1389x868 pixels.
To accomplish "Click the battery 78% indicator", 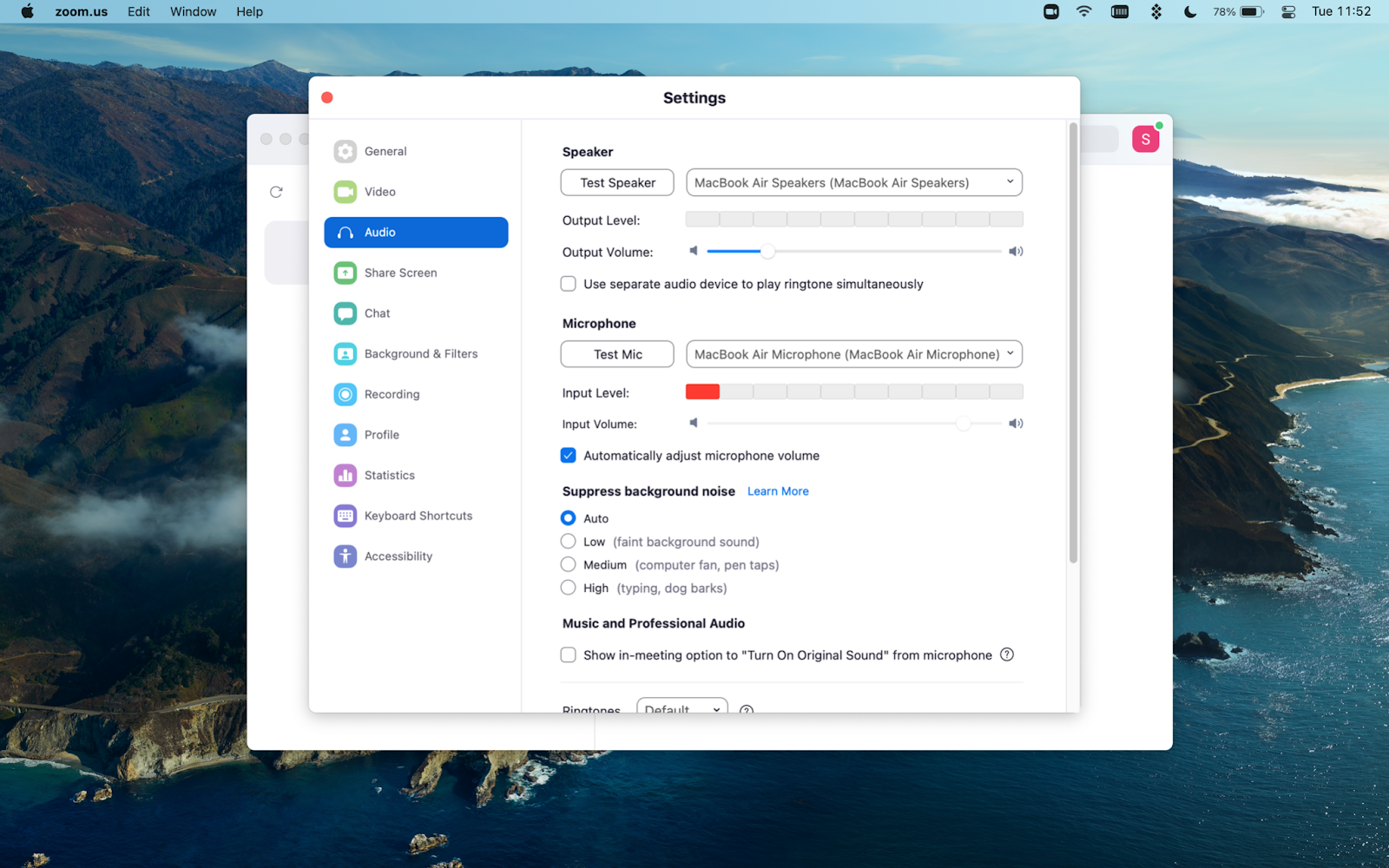I will pyautogui.click(x=1239, y=11).
